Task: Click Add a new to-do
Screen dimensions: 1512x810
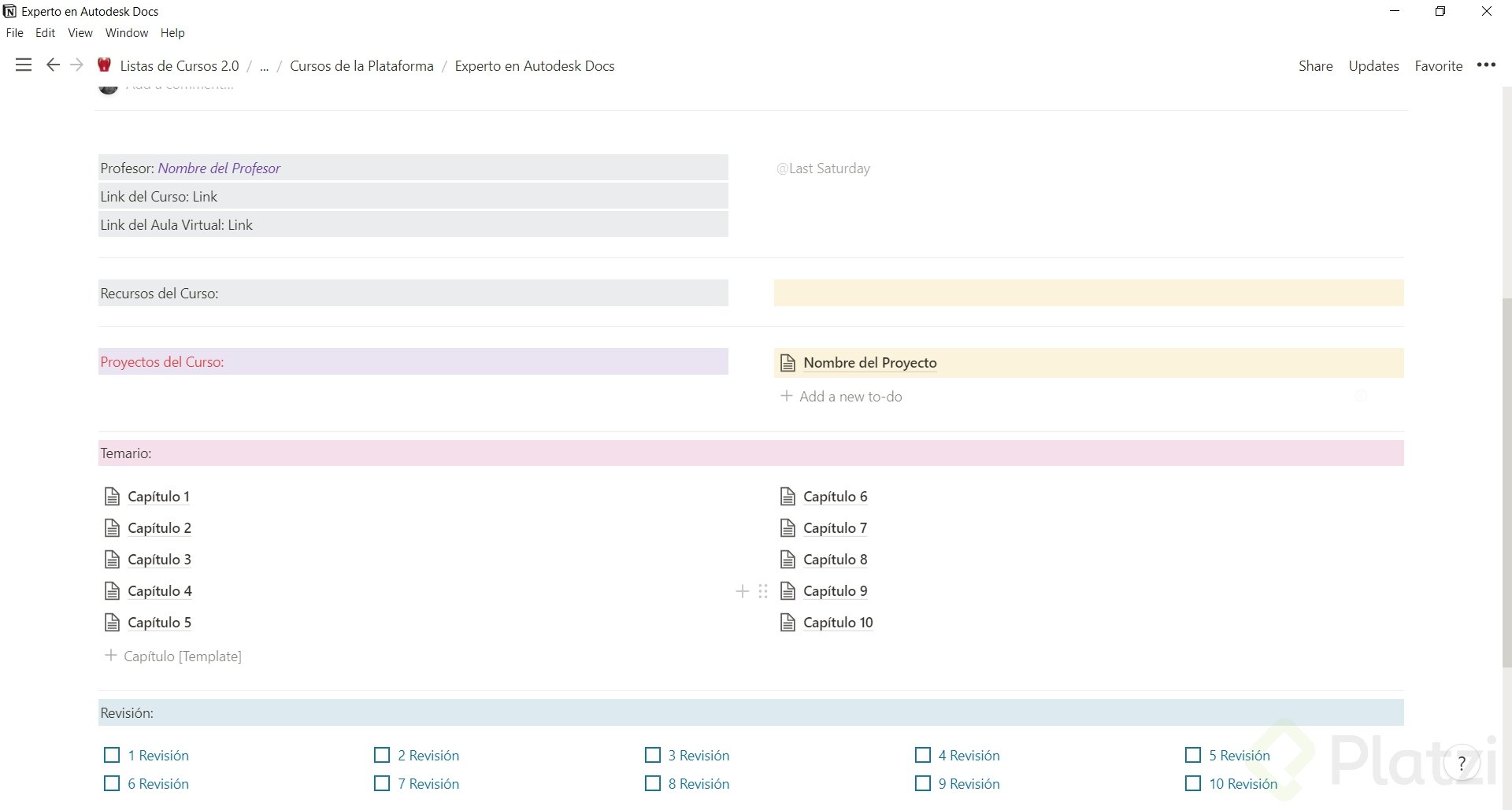Action: [x=850, y=397]
